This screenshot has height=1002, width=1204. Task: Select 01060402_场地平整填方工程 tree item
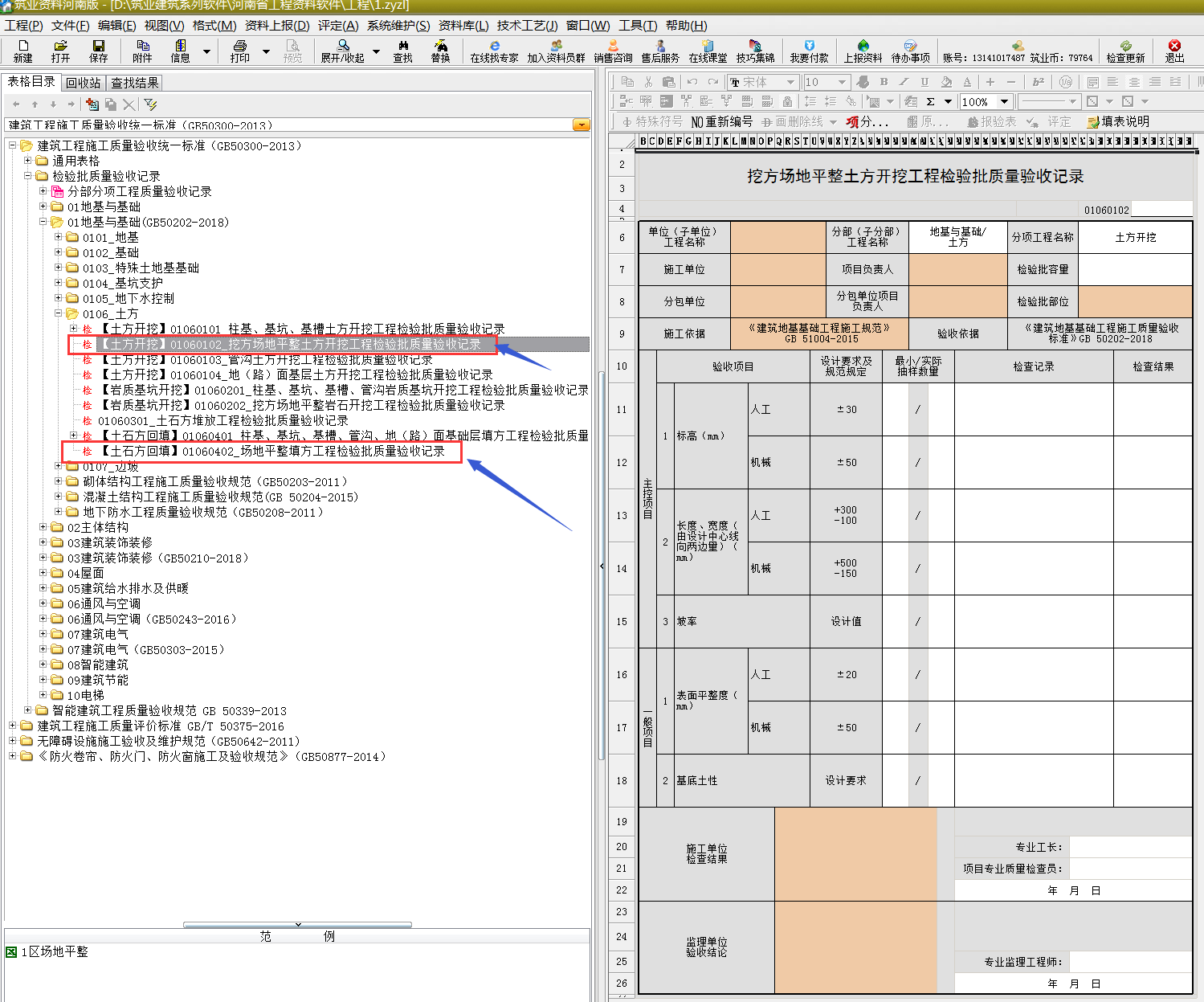pos(271,451)
